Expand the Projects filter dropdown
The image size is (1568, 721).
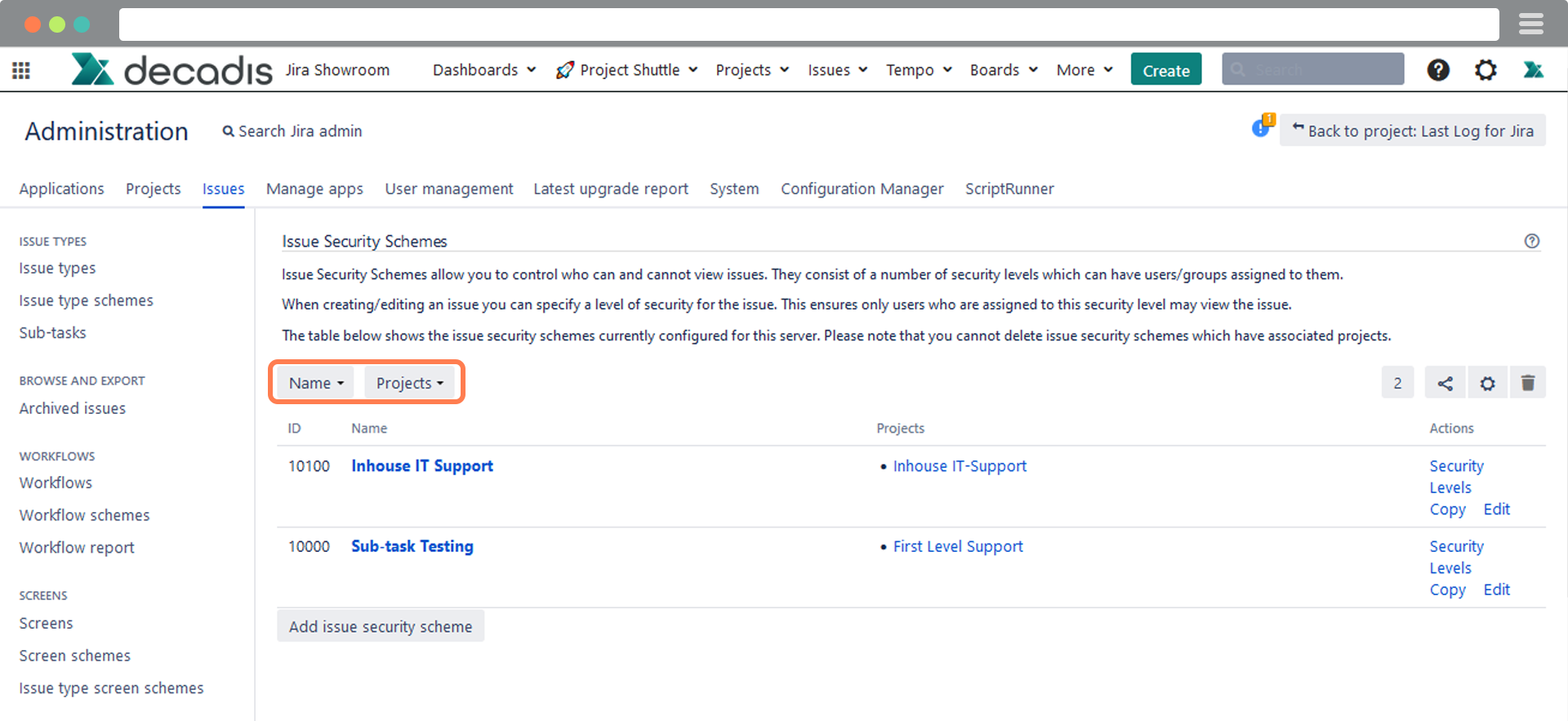point(409,383)
